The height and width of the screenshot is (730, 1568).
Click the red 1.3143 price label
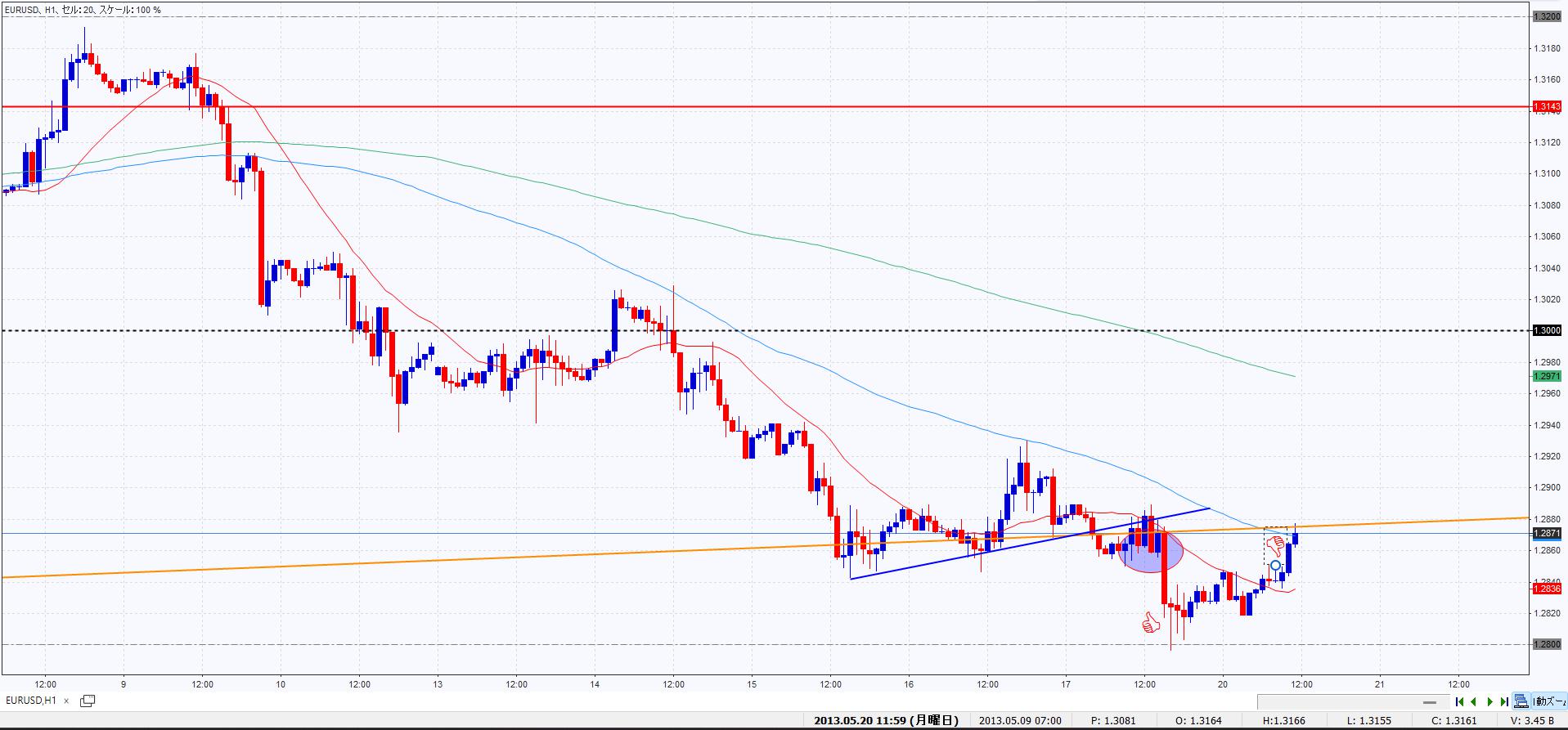coord(1547,107)
